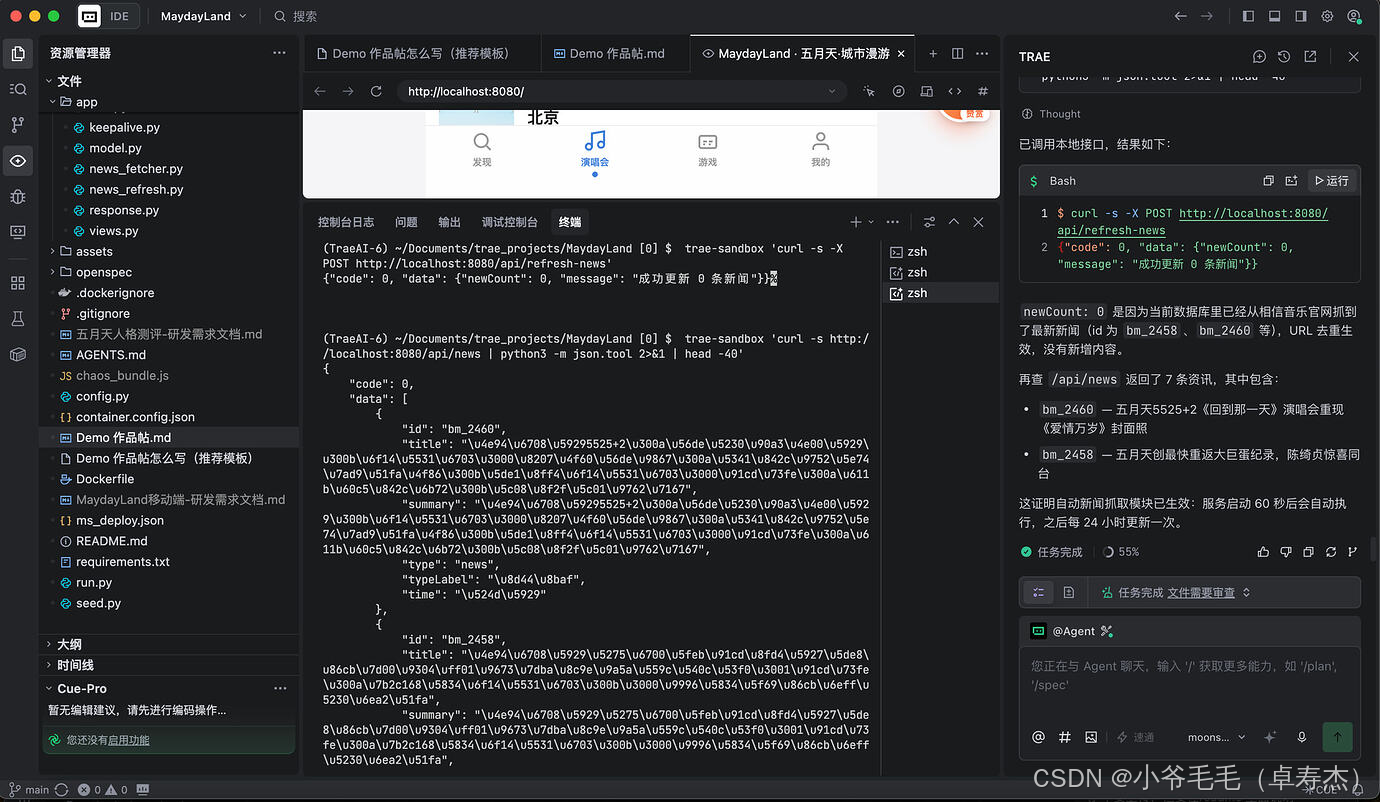The width and height of the screenshot is (1380, 802).
Task: Open the moons... model selector dropdown
Action: (x=1216, y=737)
